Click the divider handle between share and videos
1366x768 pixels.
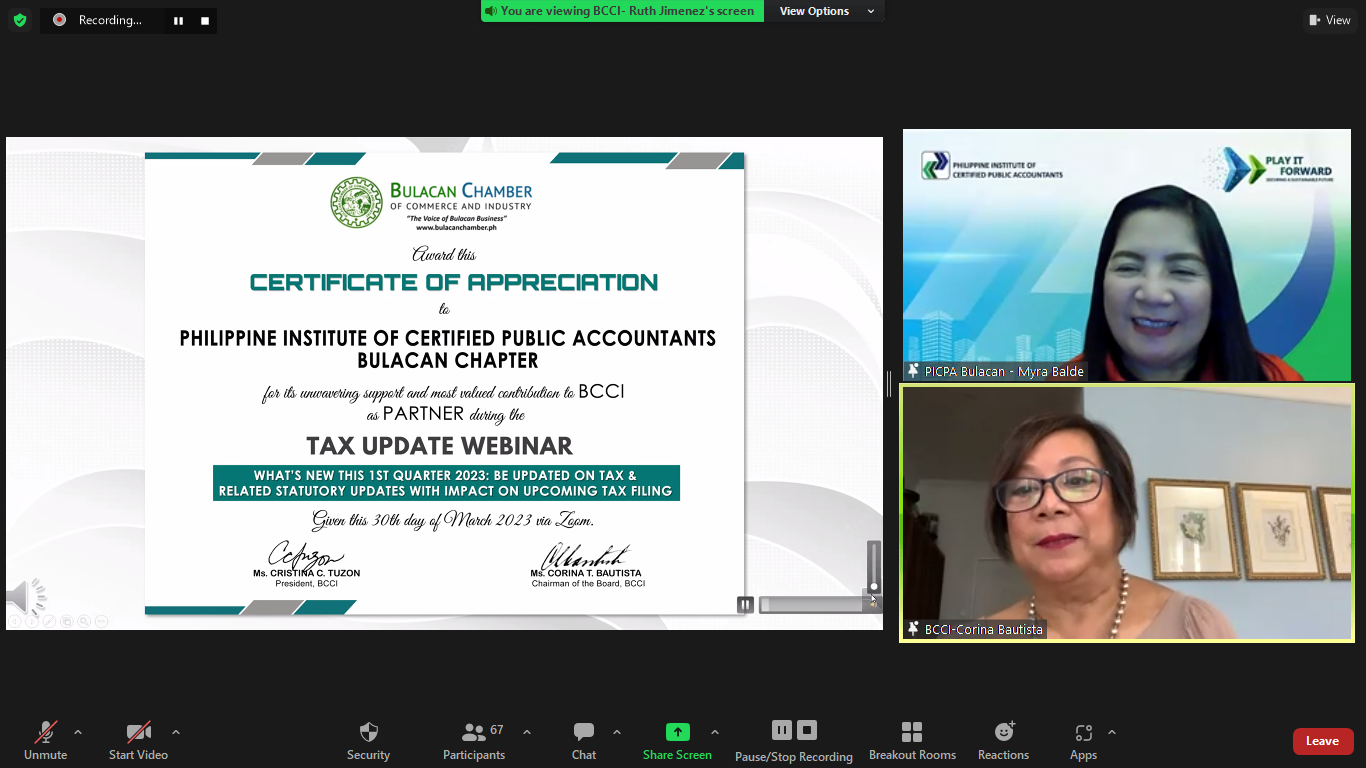(889, 384)
